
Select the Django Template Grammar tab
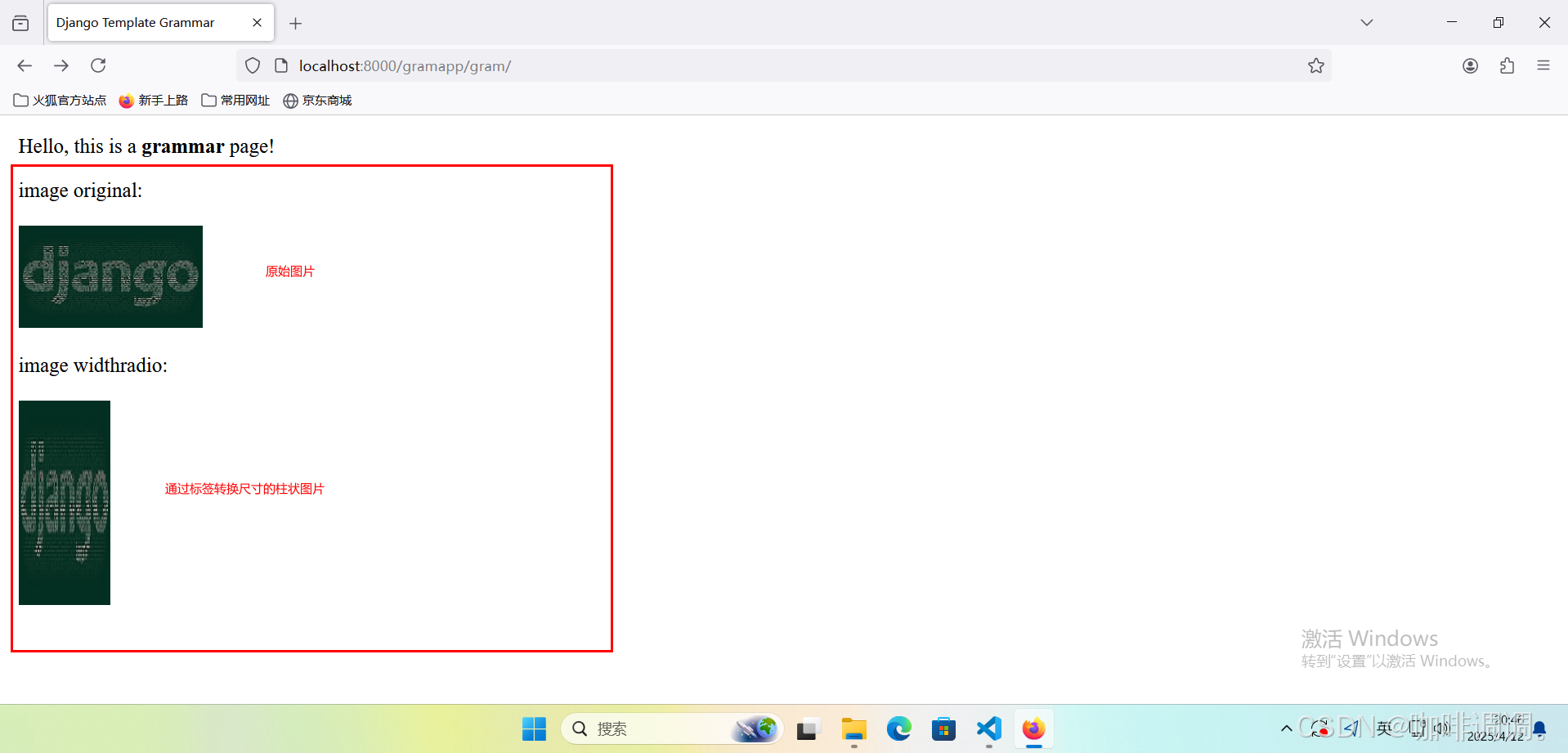click(x=161, y=23)
